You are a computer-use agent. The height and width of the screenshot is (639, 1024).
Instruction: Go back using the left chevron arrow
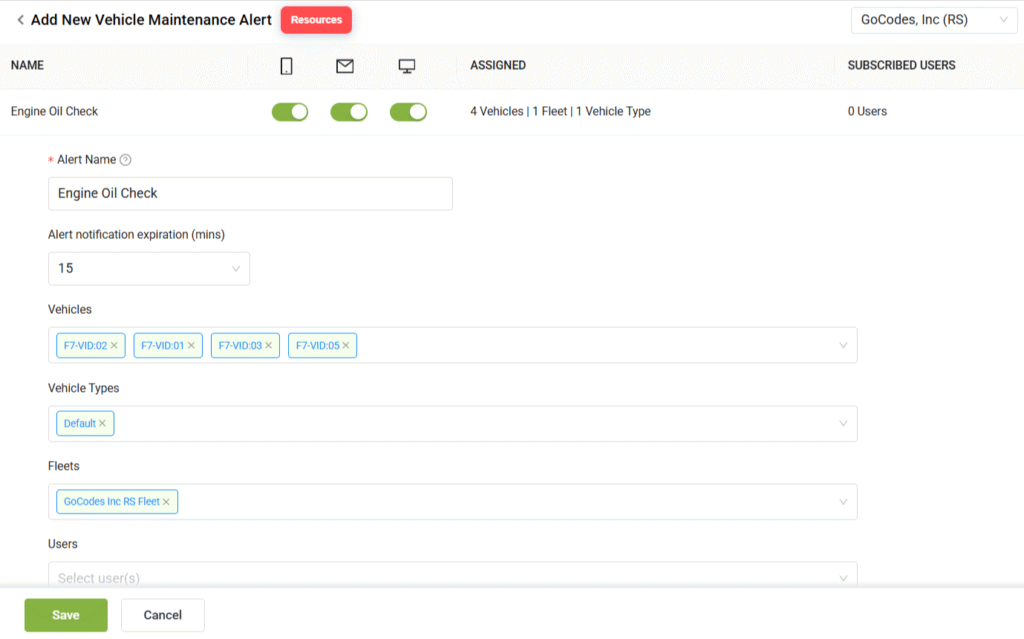pos(20,20)
